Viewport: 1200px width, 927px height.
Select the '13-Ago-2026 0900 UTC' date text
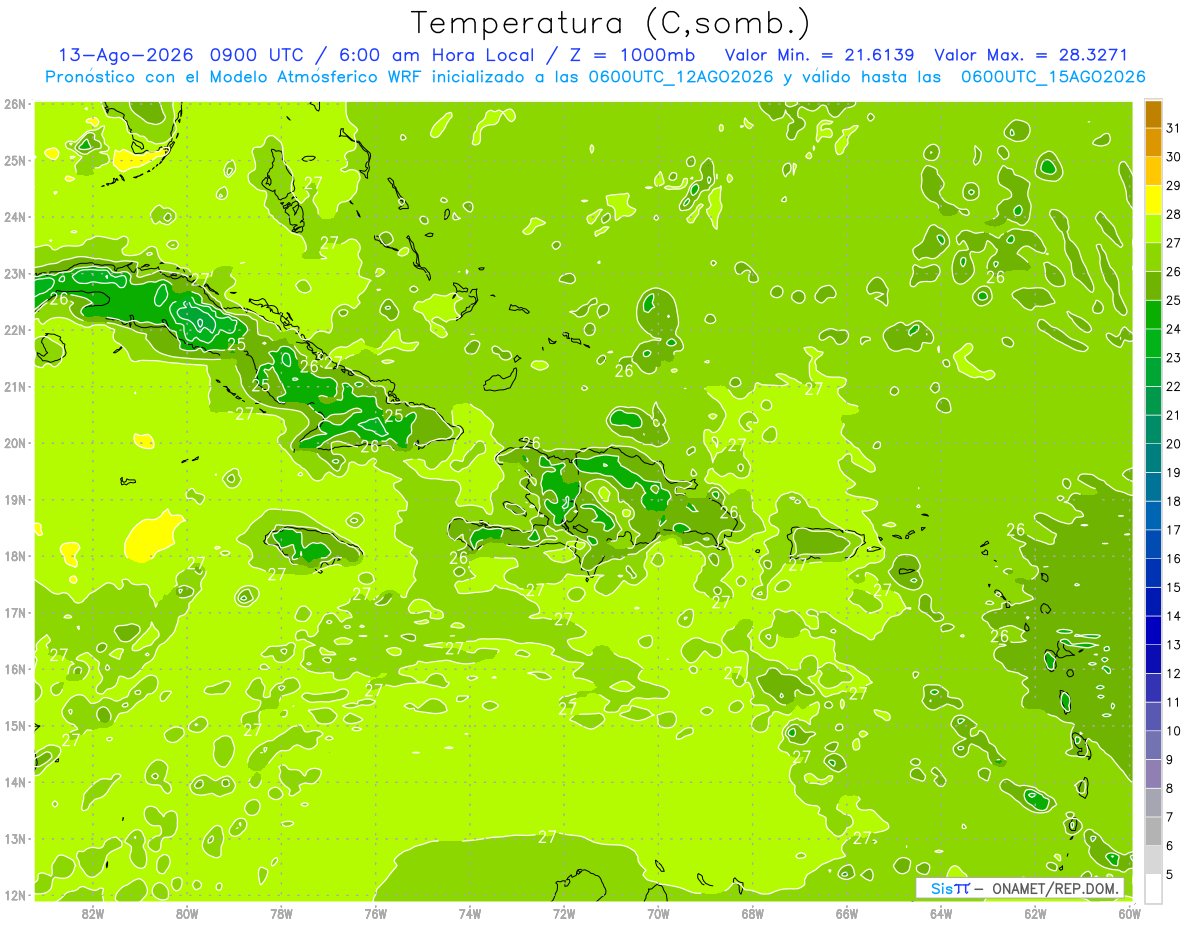click(184, 55)
